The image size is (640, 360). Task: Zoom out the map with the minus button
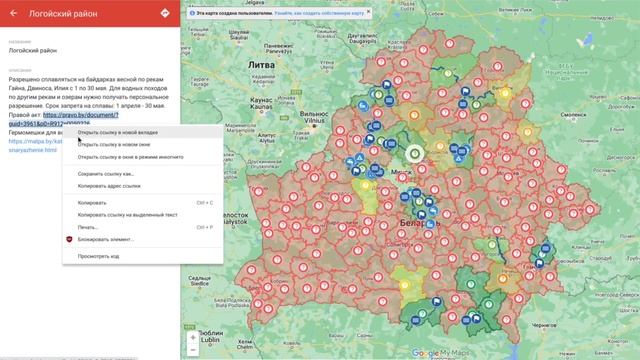[x=193, y=350]
